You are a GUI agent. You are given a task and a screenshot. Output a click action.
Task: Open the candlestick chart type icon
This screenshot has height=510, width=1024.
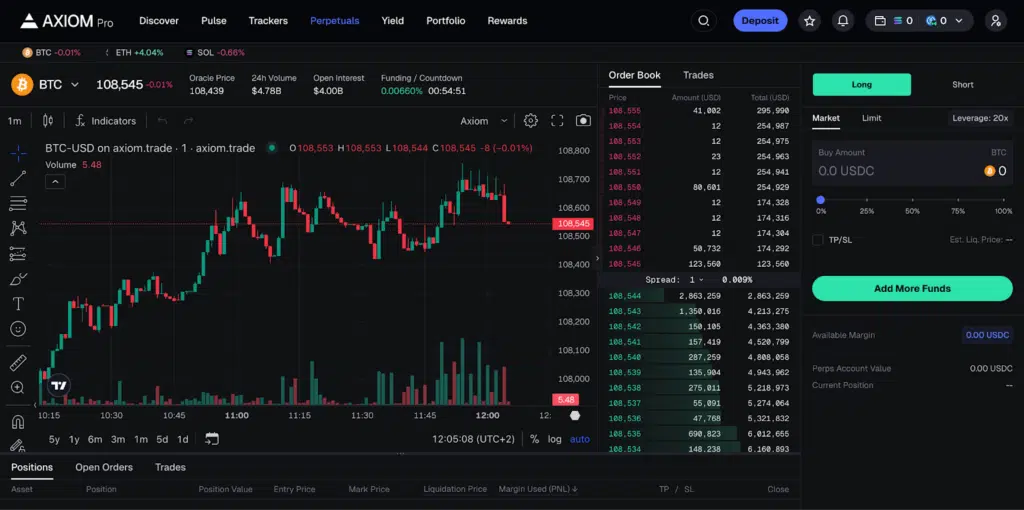click(x=48, y=121)
